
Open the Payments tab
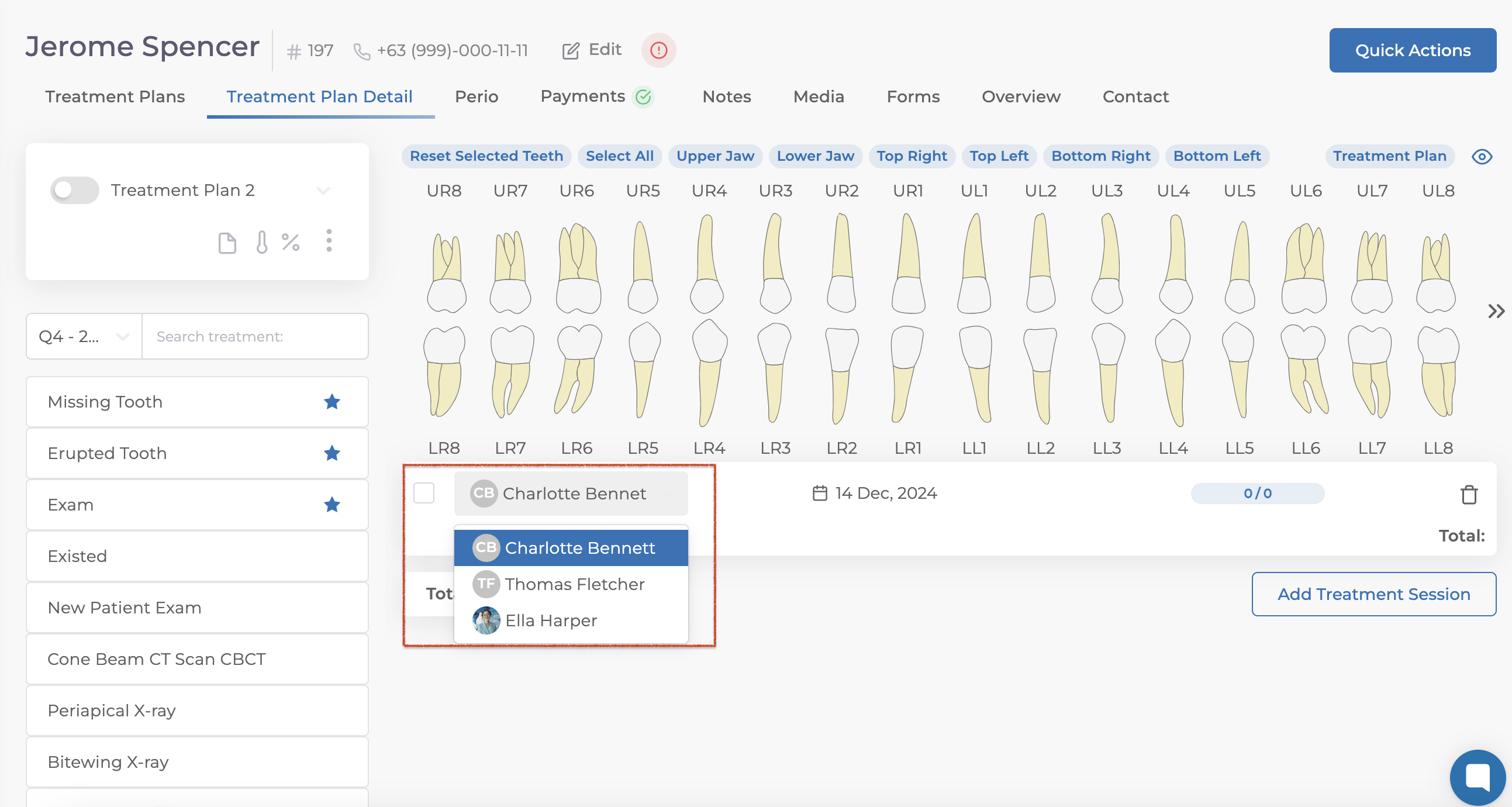582,97
